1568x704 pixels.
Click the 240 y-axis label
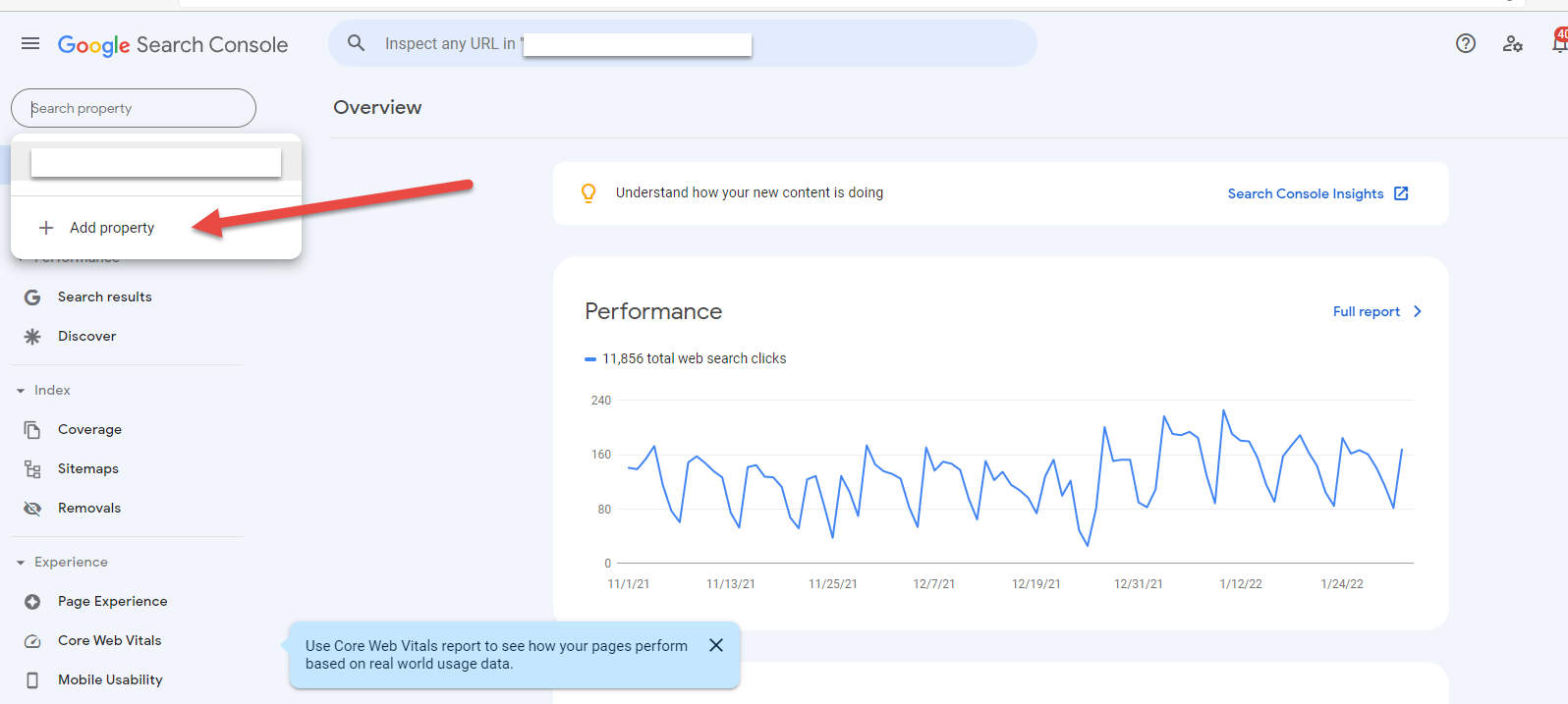pyautogui.click(x=601, y=401)
